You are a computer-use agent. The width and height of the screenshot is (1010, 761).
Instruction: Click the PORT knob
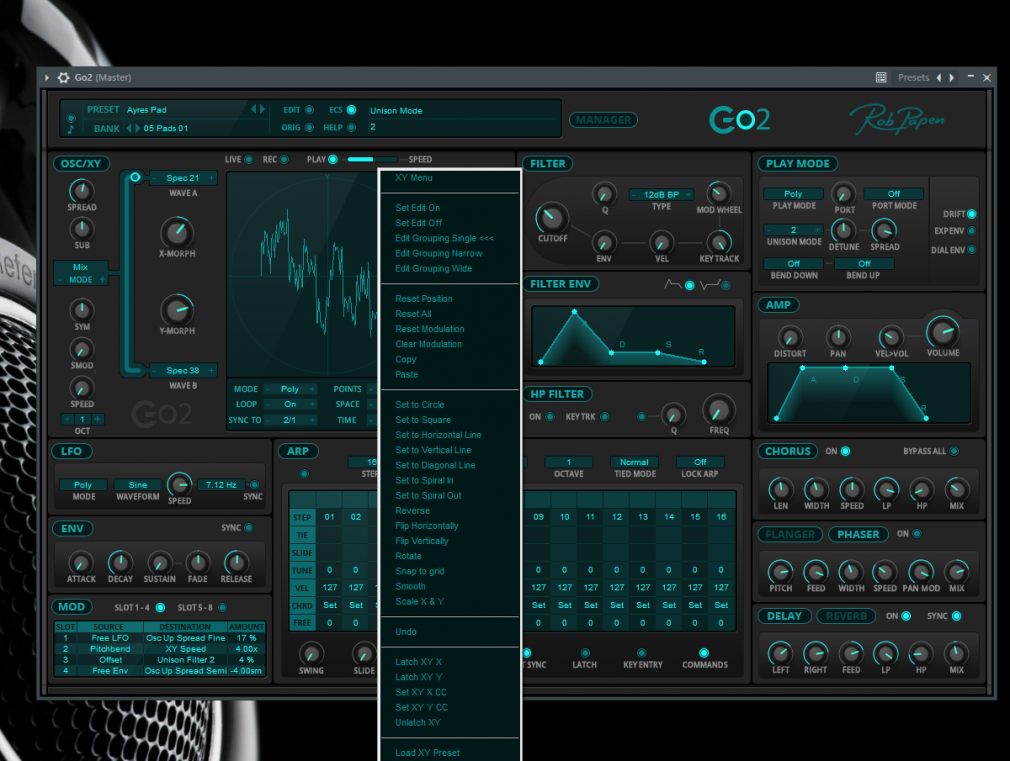(x=844, y=193)
